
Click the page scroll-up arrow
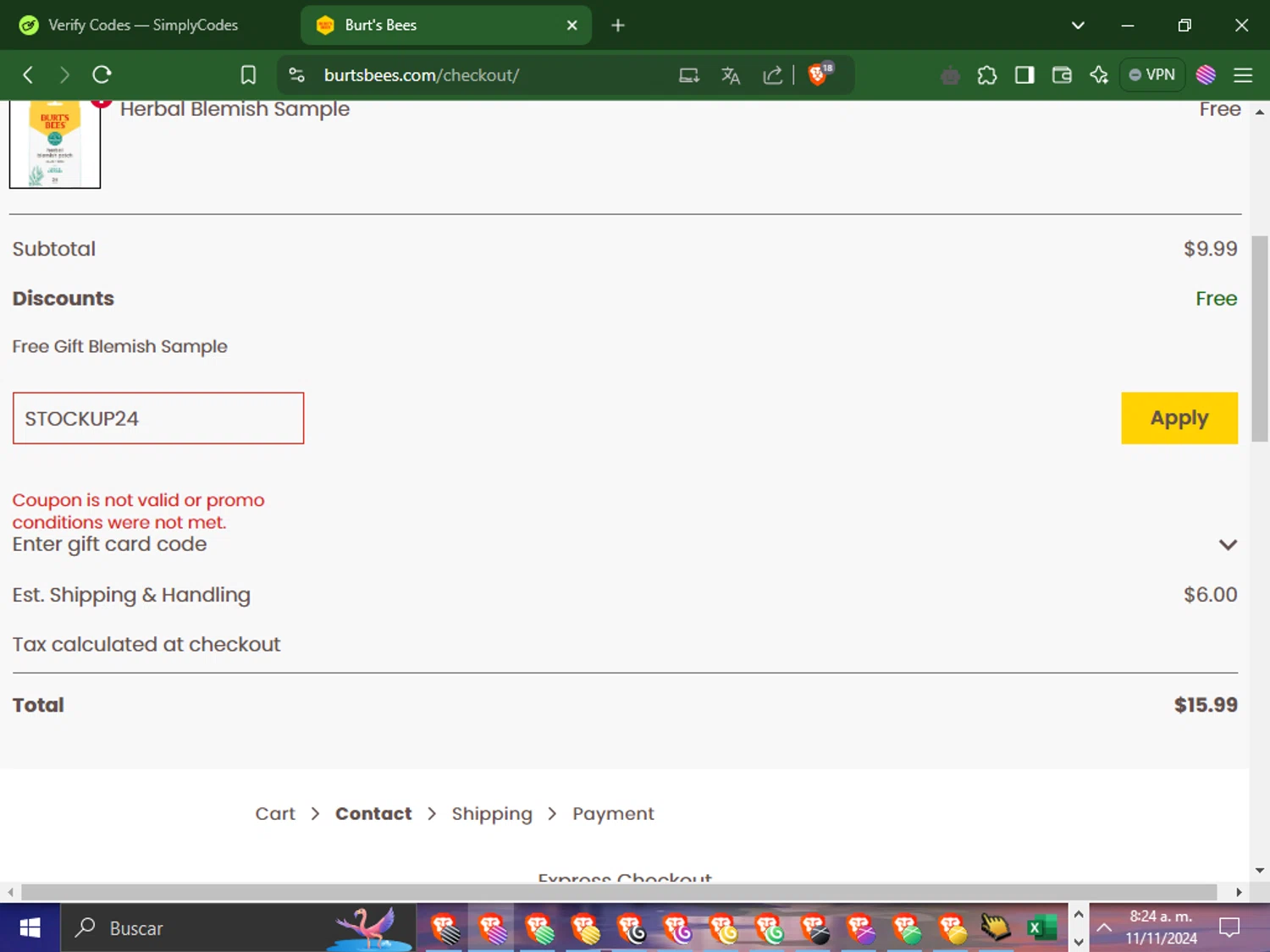(1260, 112)
